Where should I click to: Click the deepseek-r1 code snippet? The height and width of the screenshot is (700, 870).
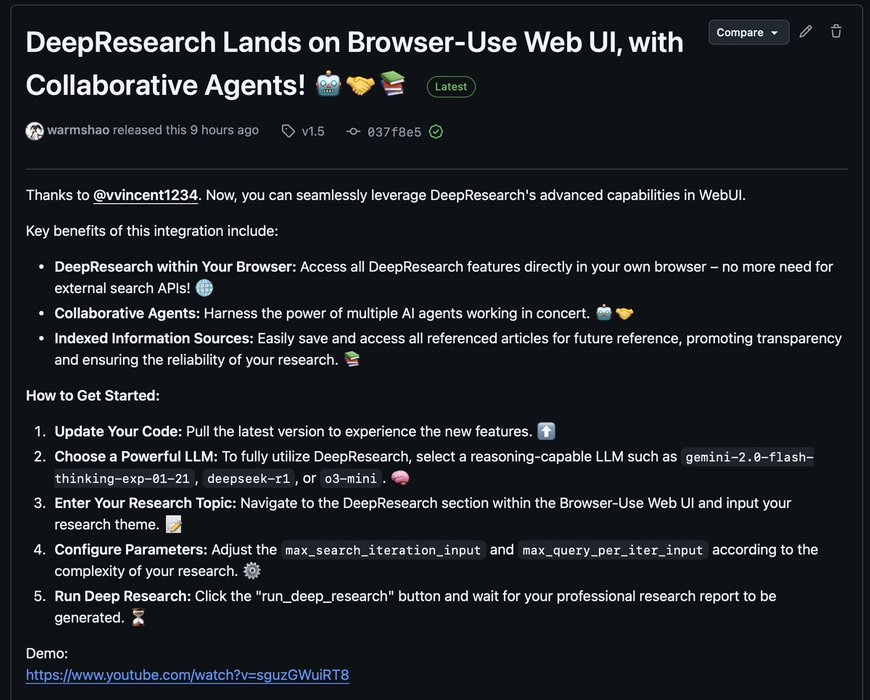coord(249,478)
